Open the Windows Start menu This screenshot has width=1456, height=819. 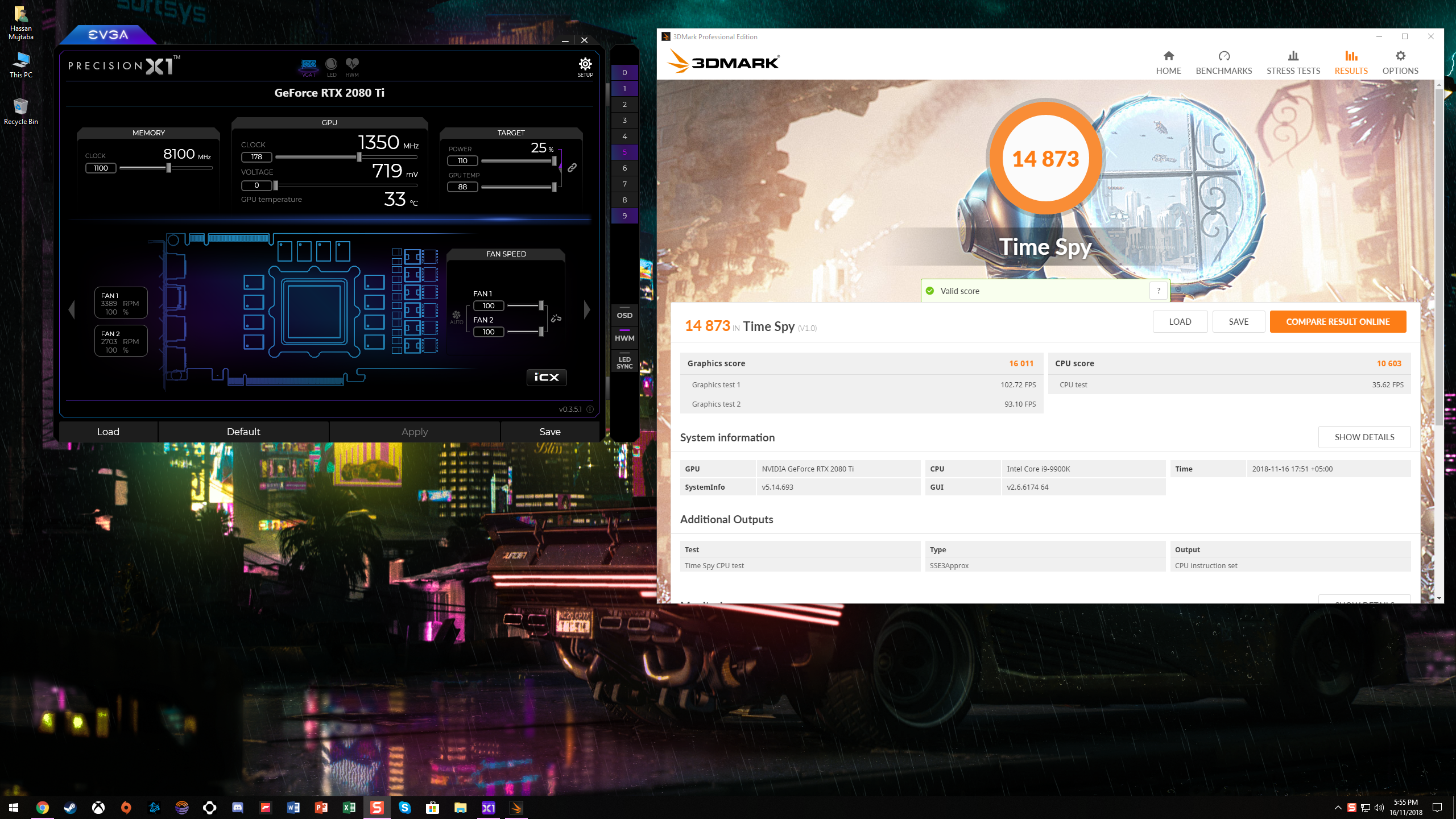pos(14,808)
